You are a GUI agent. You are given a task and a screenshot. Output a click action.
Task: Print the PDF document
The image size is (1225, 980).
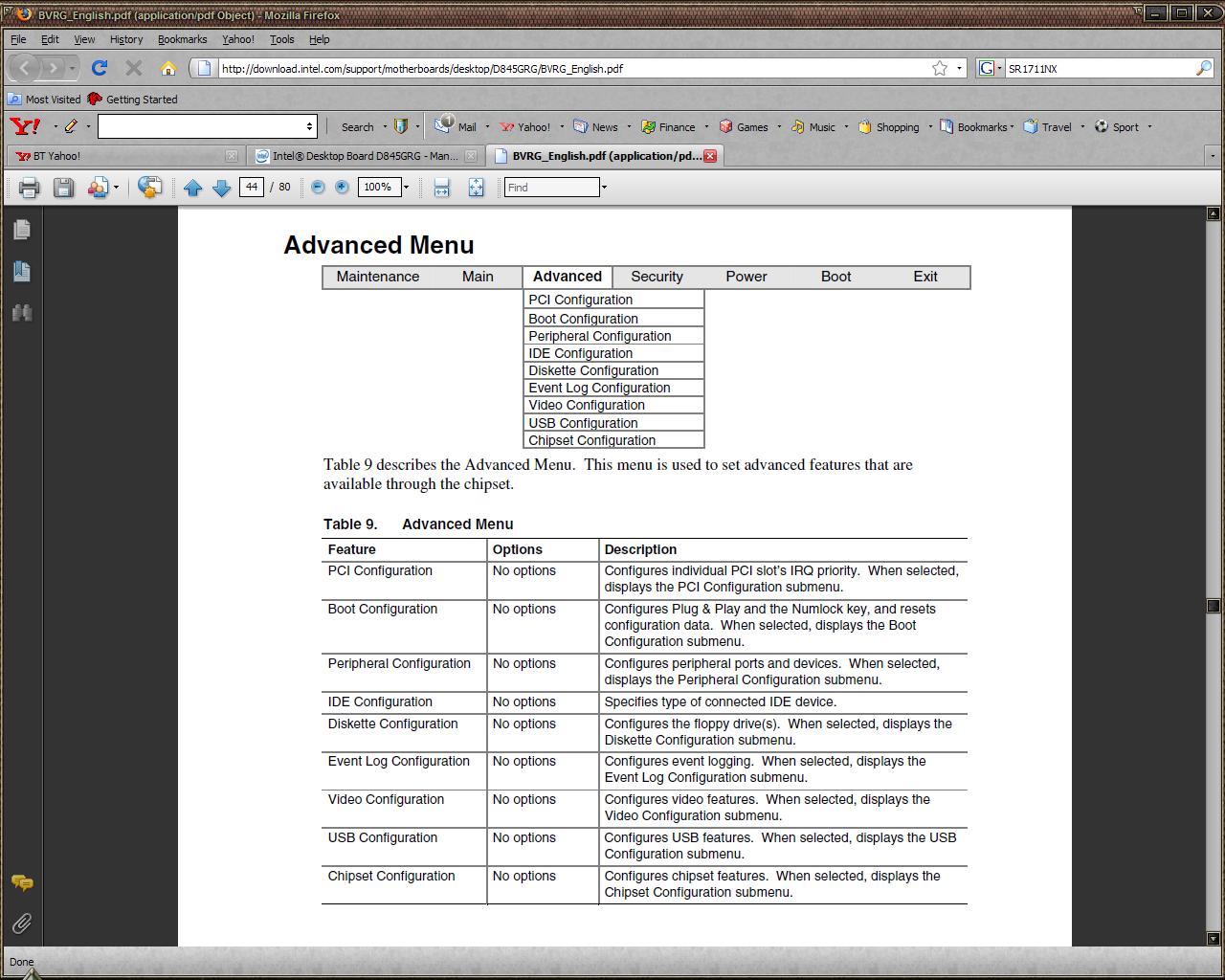29,188
